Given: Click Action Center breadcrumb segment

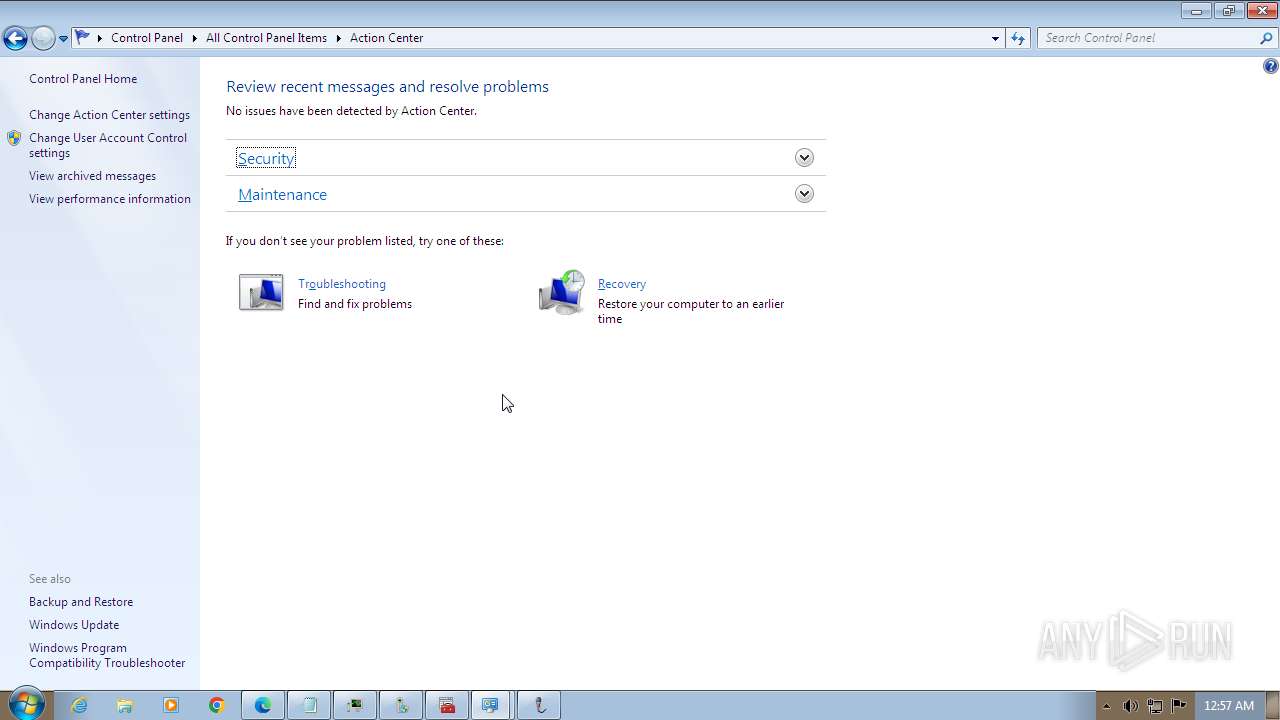Looking at the screenshot, I should 387,38.
